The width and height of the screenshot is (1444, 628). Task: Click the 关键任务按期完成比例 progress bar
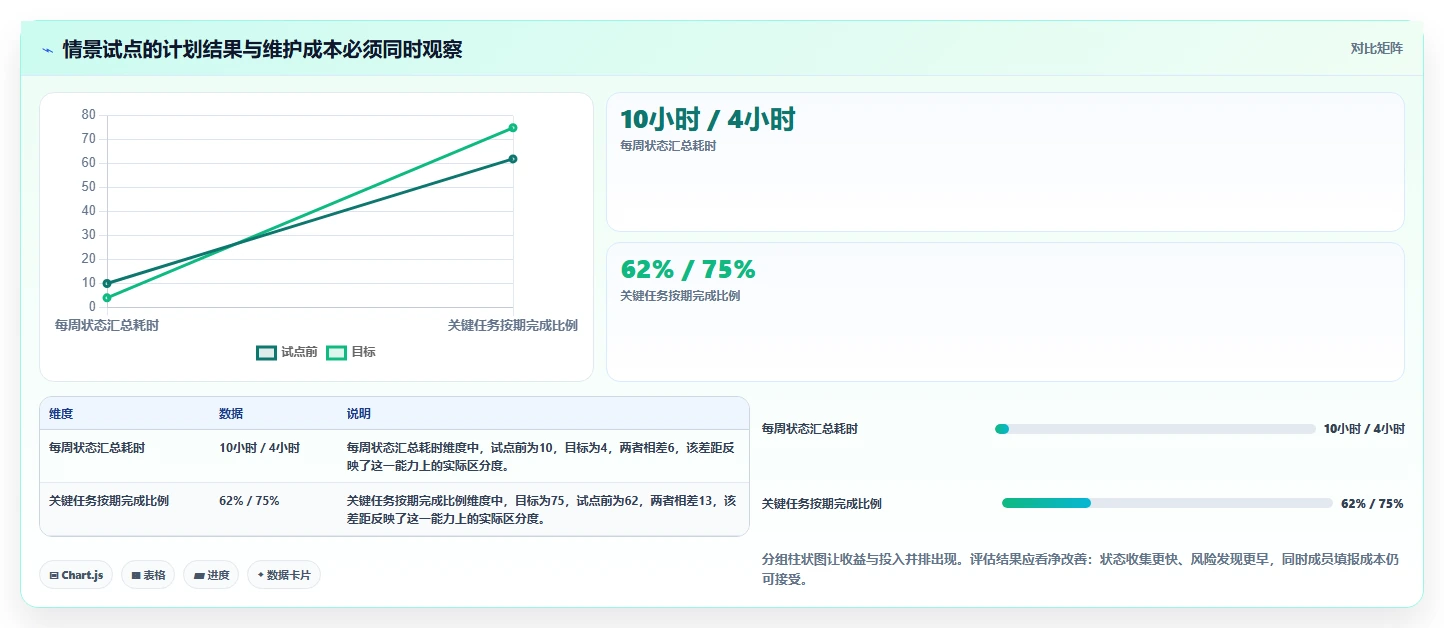[1167, 503]
